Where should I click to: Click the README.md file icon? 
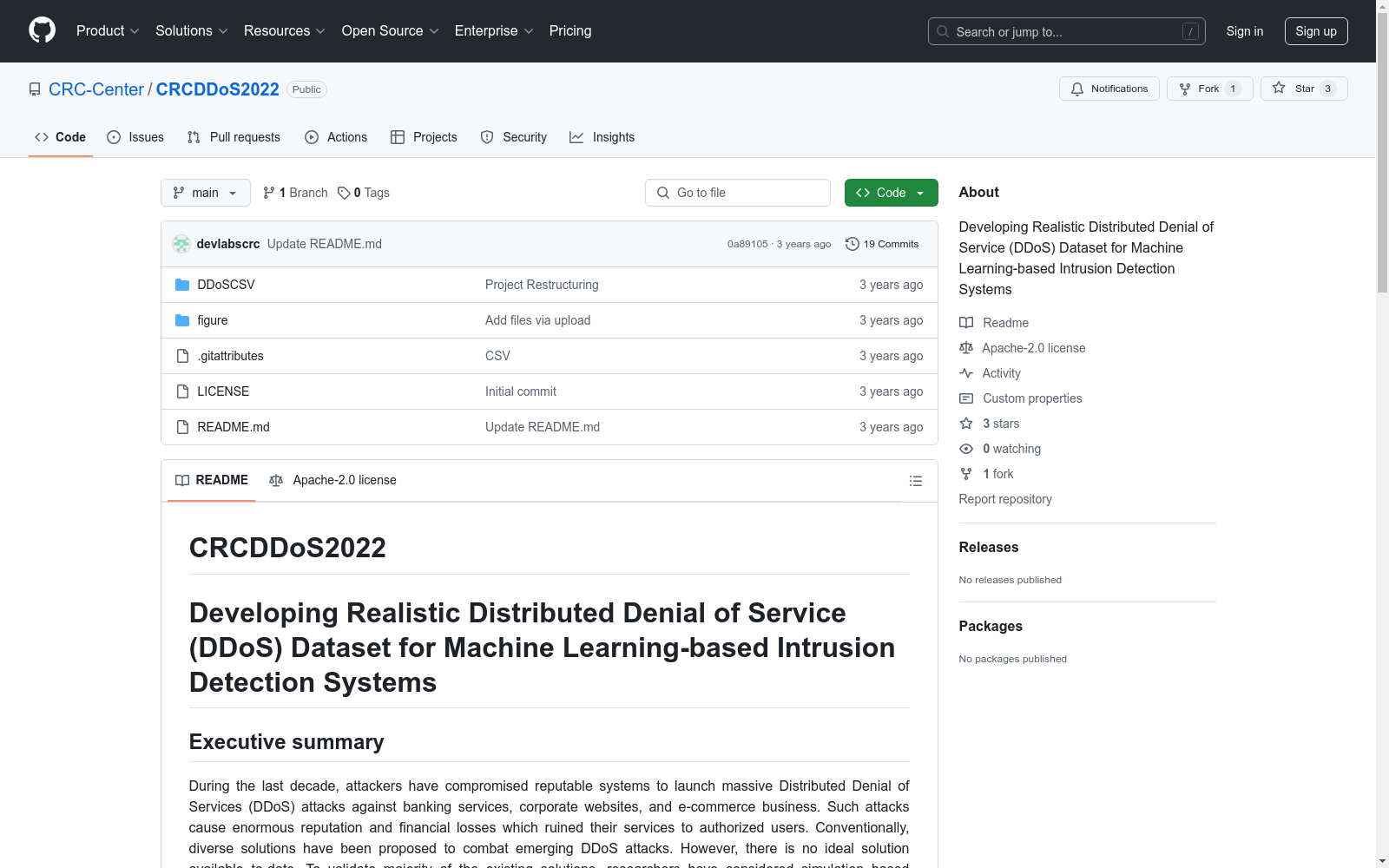coord(182,427)
